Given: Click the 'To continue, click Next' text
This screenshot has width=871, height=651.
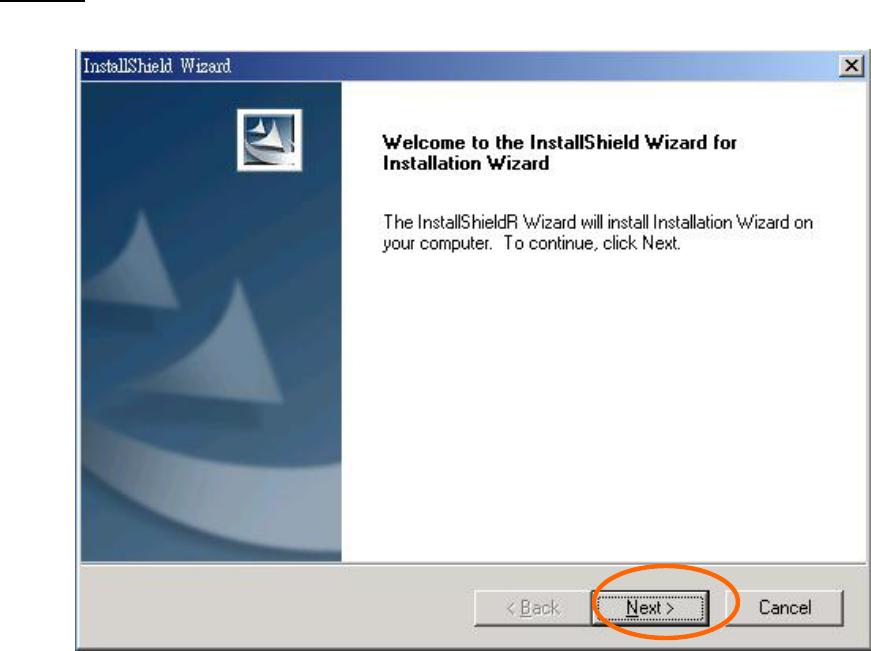Looking at the screenshot, I should (x=592, y=243).
